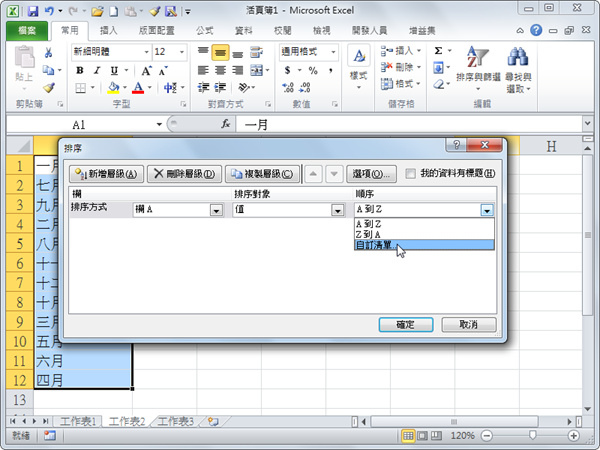Click the AutoSum sigma icon

(439, 51)
